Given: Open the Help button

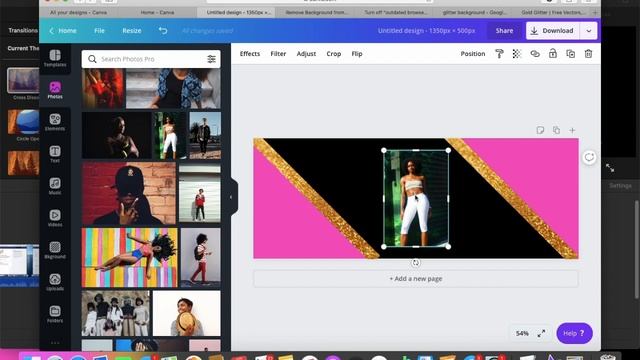Looking at the screenshot, I should (574, 333).
